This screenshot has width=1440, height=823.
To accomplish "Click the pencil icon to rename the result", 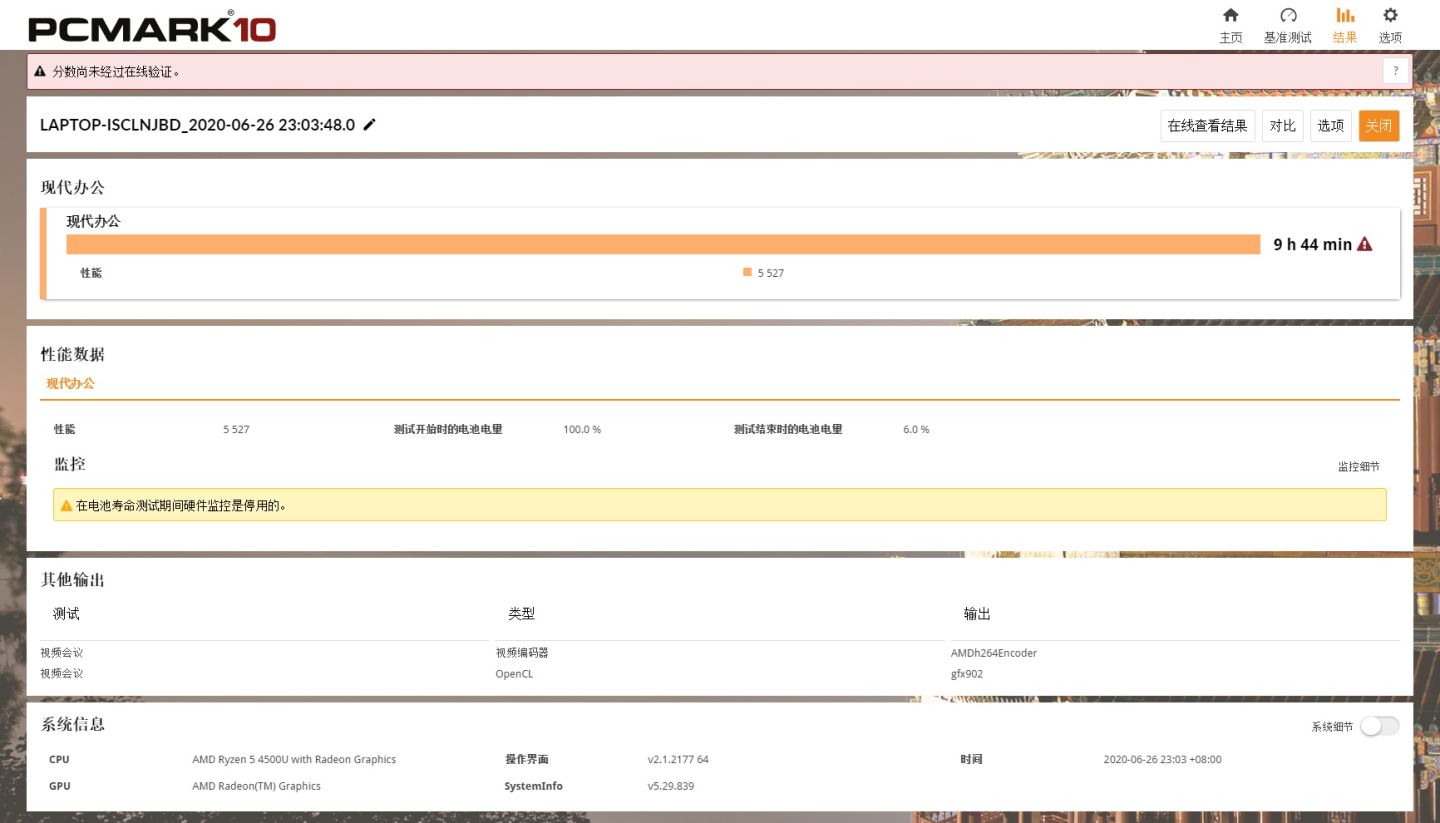I will tap(369, 125).
